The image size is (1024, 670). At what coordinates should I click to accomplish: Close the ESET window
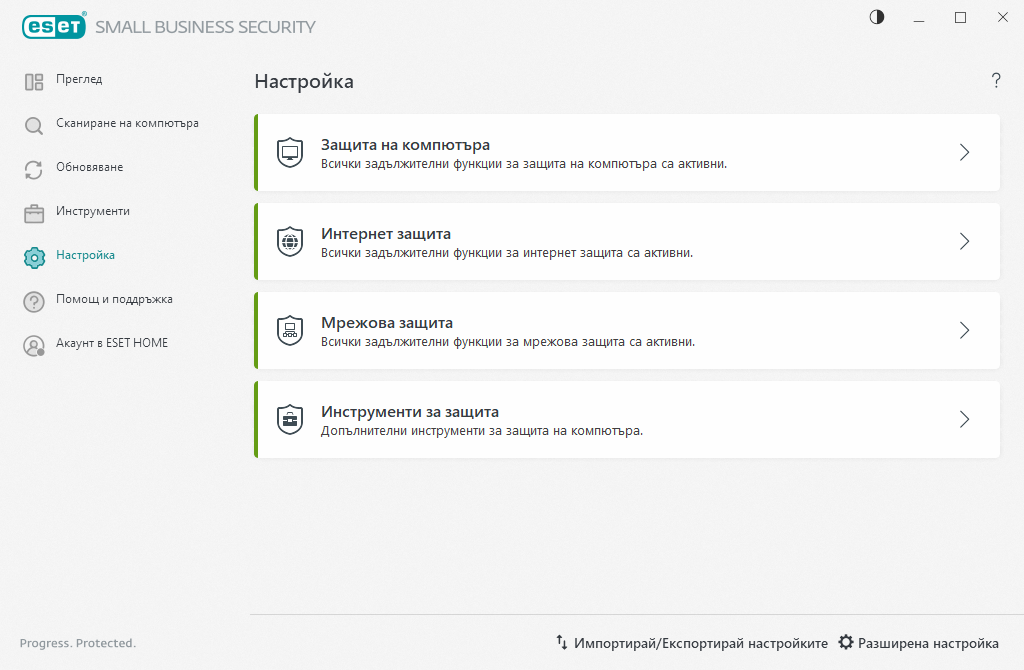click(x=1002, y=18)
